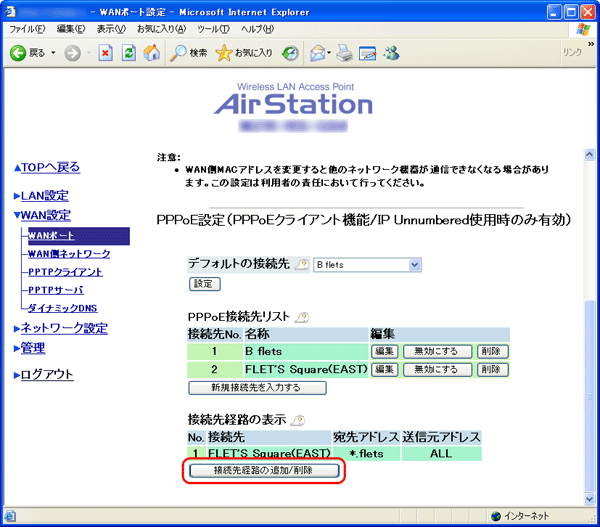Click the page icon in title bar
The image size is (600, 527).
pos(10,12)
